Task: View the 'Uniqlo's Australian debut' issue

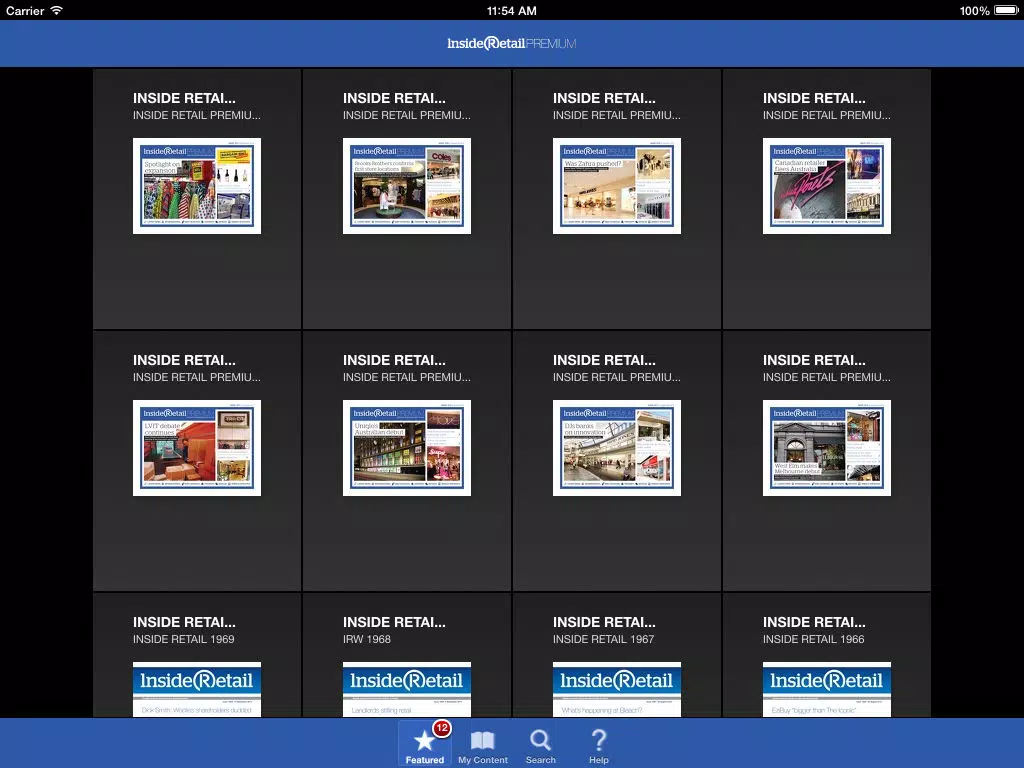Action: pyautogui.click(x=407, y=448)
